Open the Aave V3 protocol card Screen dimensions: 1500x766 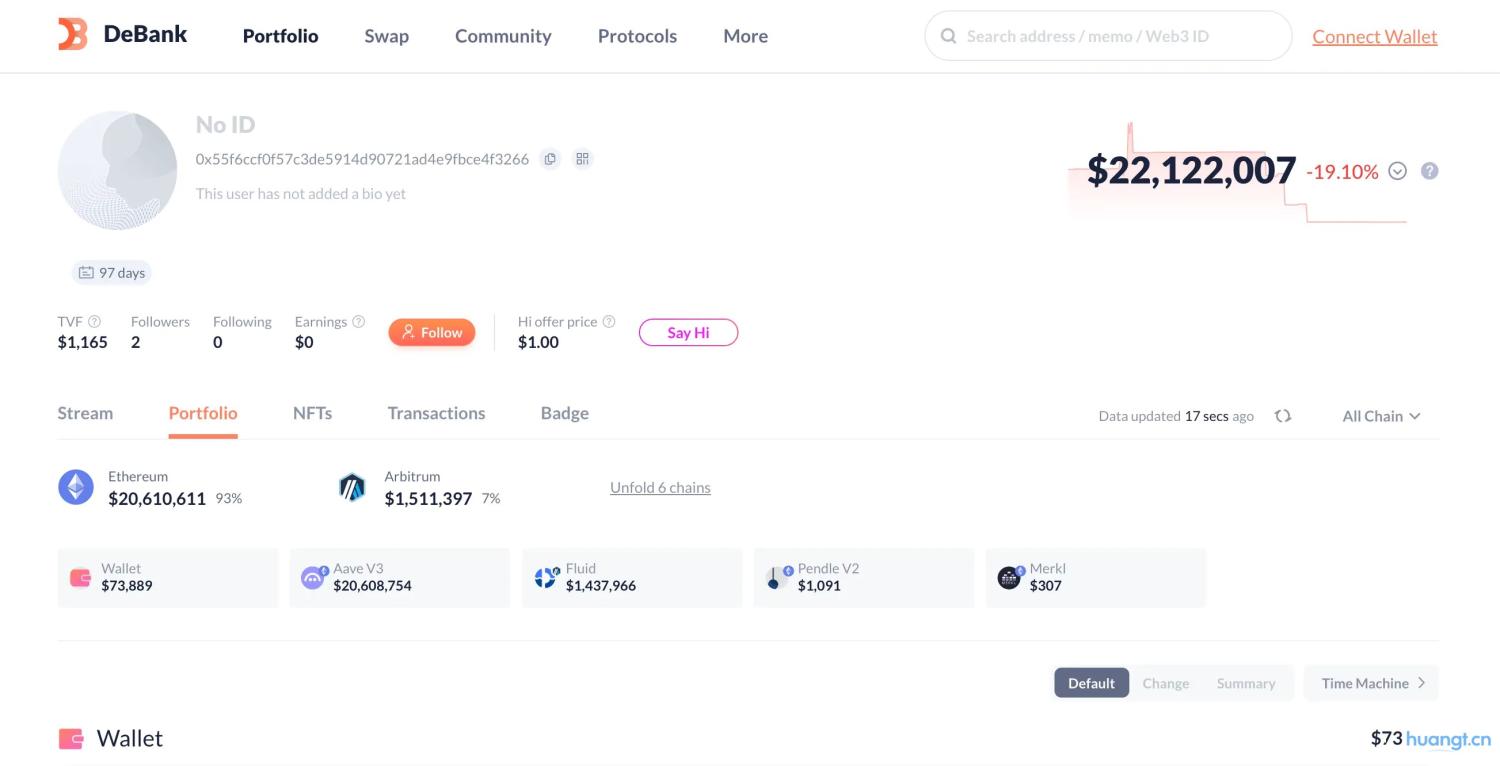(399, 577)
